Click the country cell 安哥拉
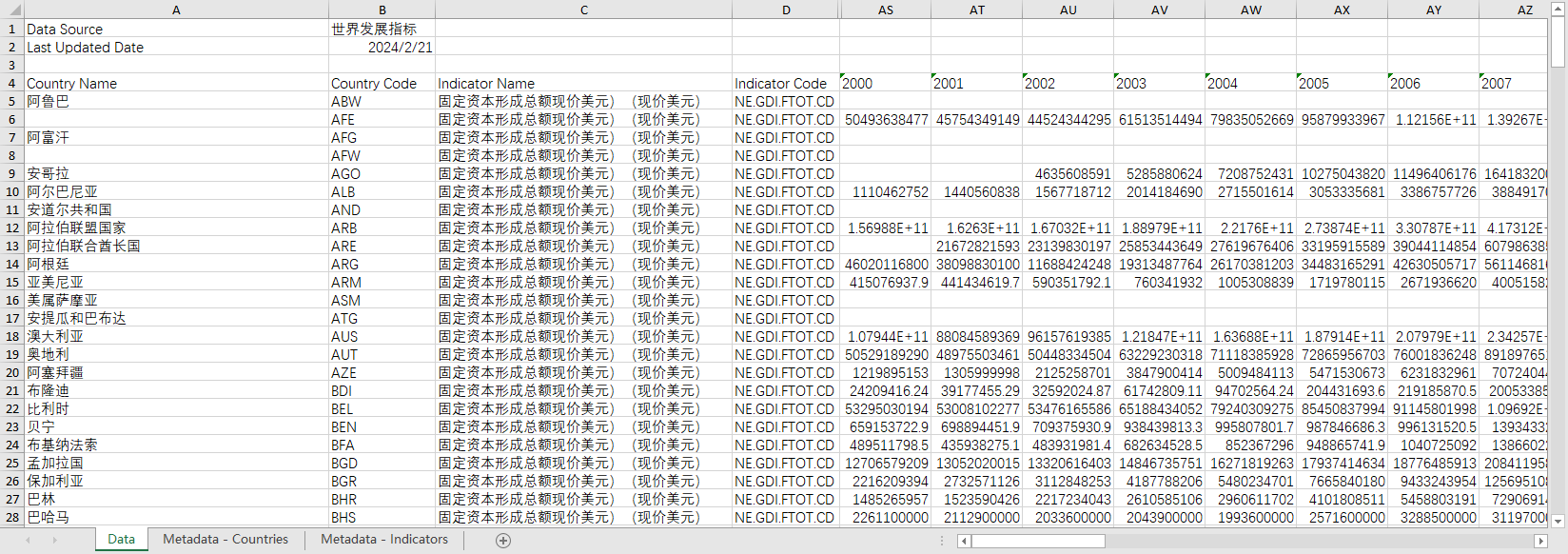Screen dimensions: 1568x554 pos(176,173)
